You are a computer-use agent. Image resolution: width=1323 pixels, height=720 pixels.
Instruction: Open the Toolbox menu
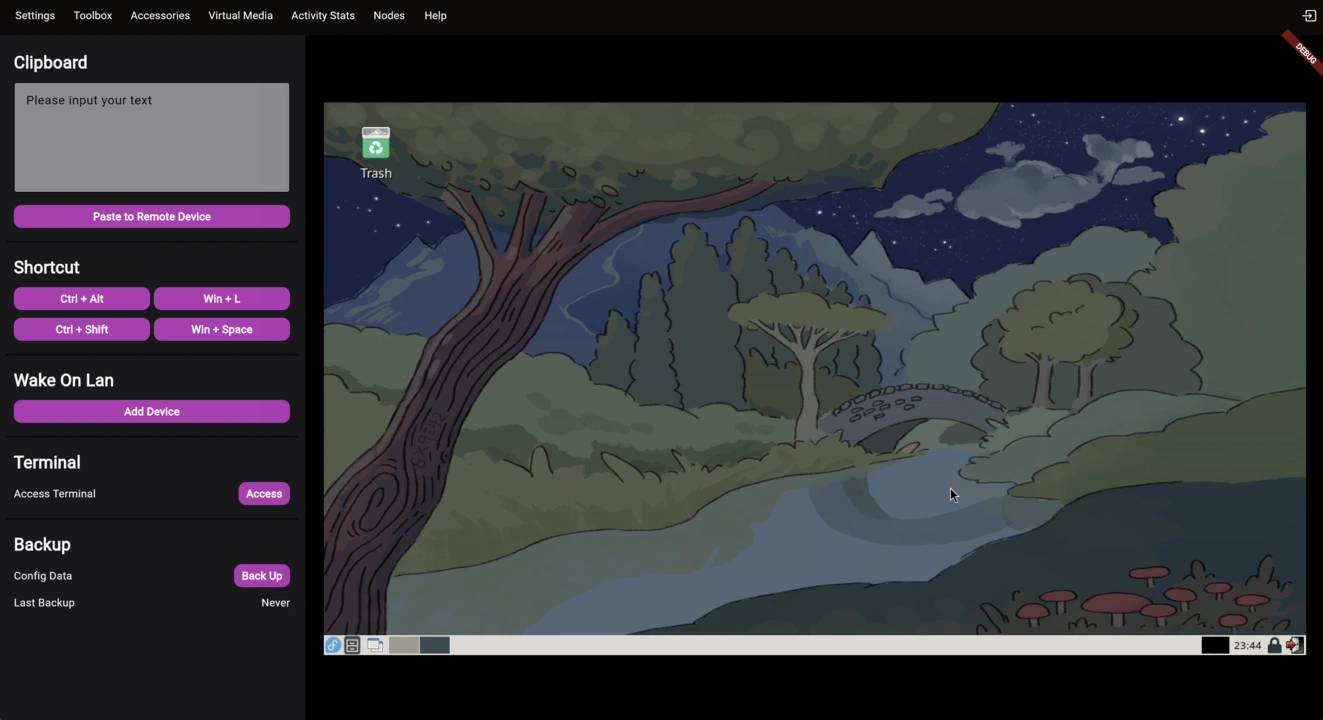coord(93,16)
